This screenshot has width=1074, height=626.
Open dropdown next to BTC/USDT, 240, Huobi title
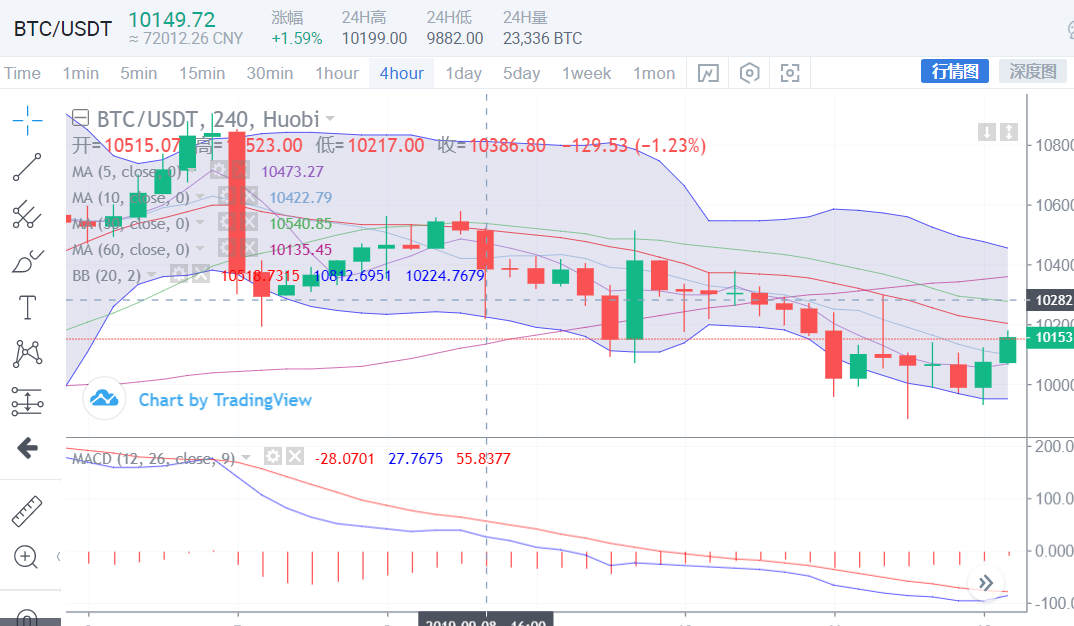(x=330, y=119)
